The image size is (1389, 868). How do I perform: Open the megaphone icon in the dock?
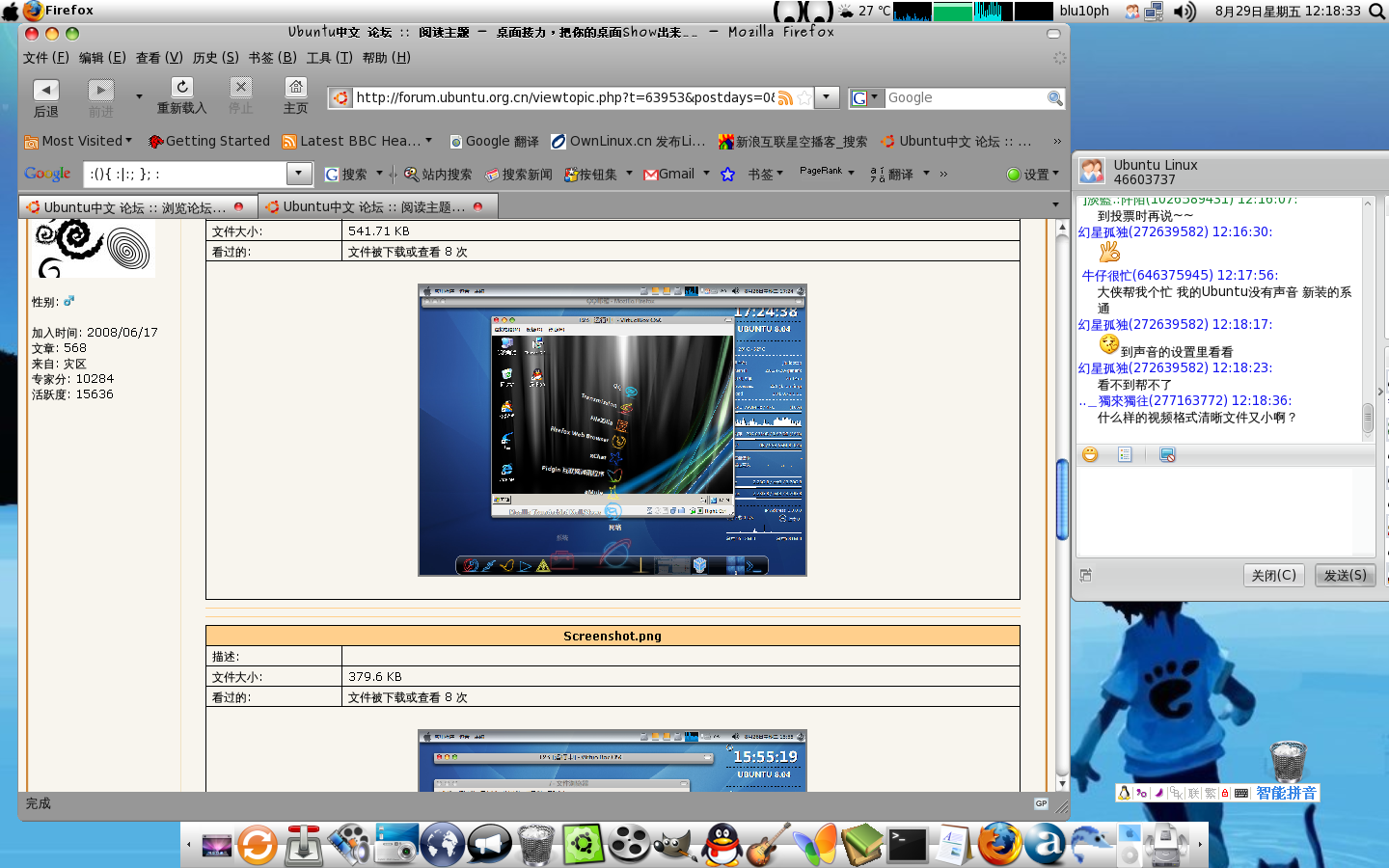tap(490, 845)
